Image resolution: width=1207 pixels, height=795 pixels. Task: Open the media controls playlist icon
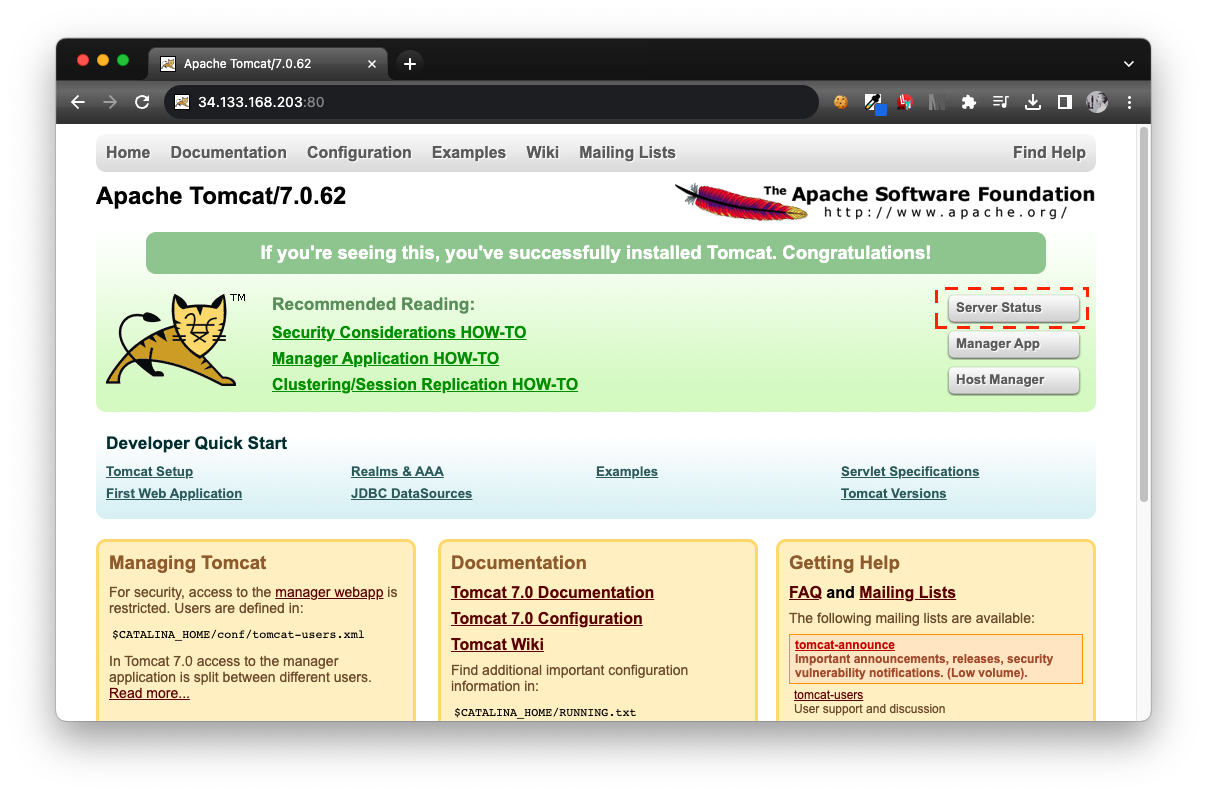[1001, 102]
